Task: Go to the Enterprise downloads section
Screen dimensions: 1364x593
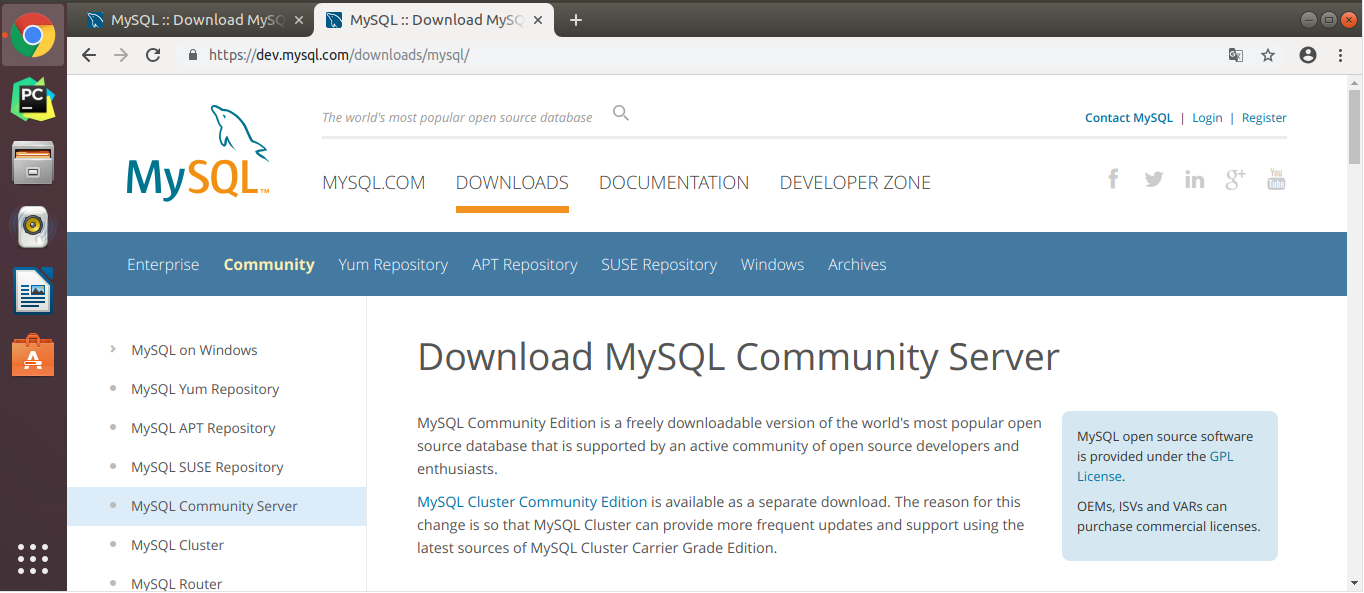Action: [163, 265]
